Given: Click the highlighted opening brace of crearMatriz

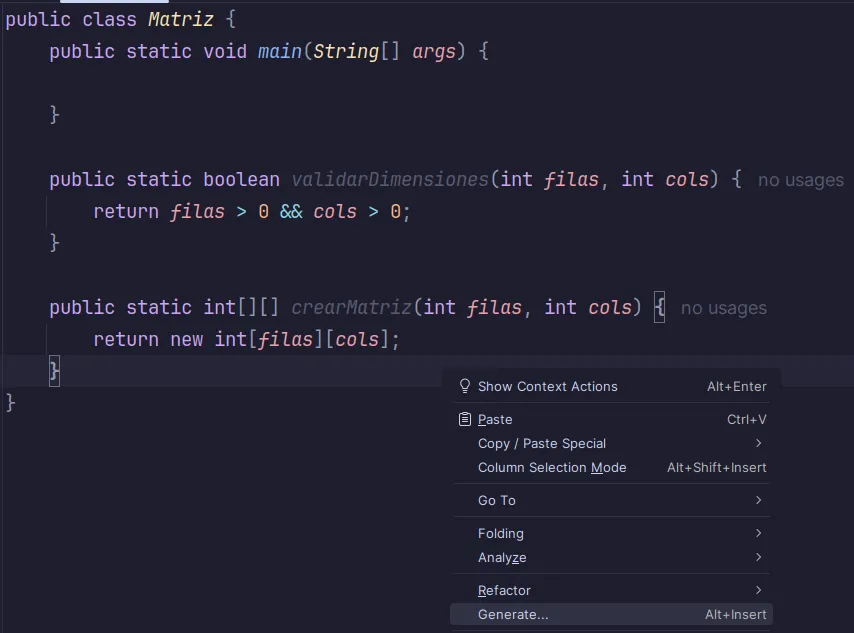Looking at the screenshot, I should (x=660, y=308).
